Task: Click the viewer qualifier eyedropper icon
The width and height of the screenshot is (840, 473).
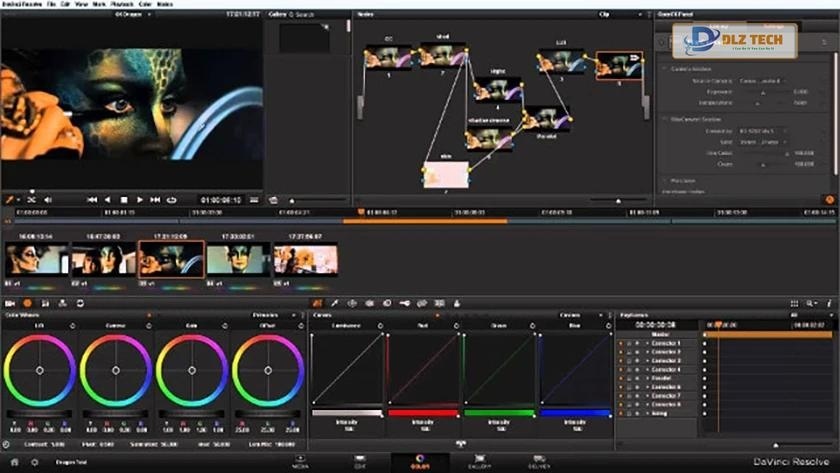Action: 9,200
